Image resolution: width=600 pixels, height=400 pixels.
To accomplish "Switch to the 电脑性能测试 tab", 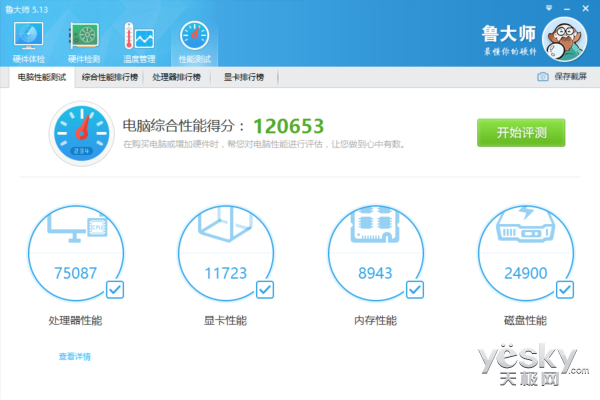I will (42, 77).
